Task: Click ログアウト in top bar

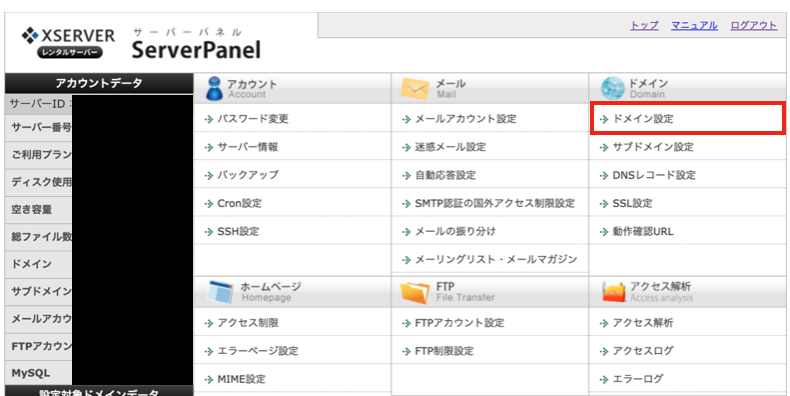Action: tap(754, 25)
